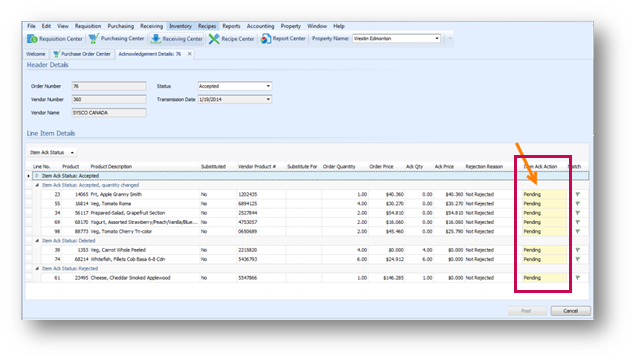This screenshot has height=362, width=636.
Task: Click match flag icon for Cheddar Smoked Applewood row
Action: click(x=578, y=278)
